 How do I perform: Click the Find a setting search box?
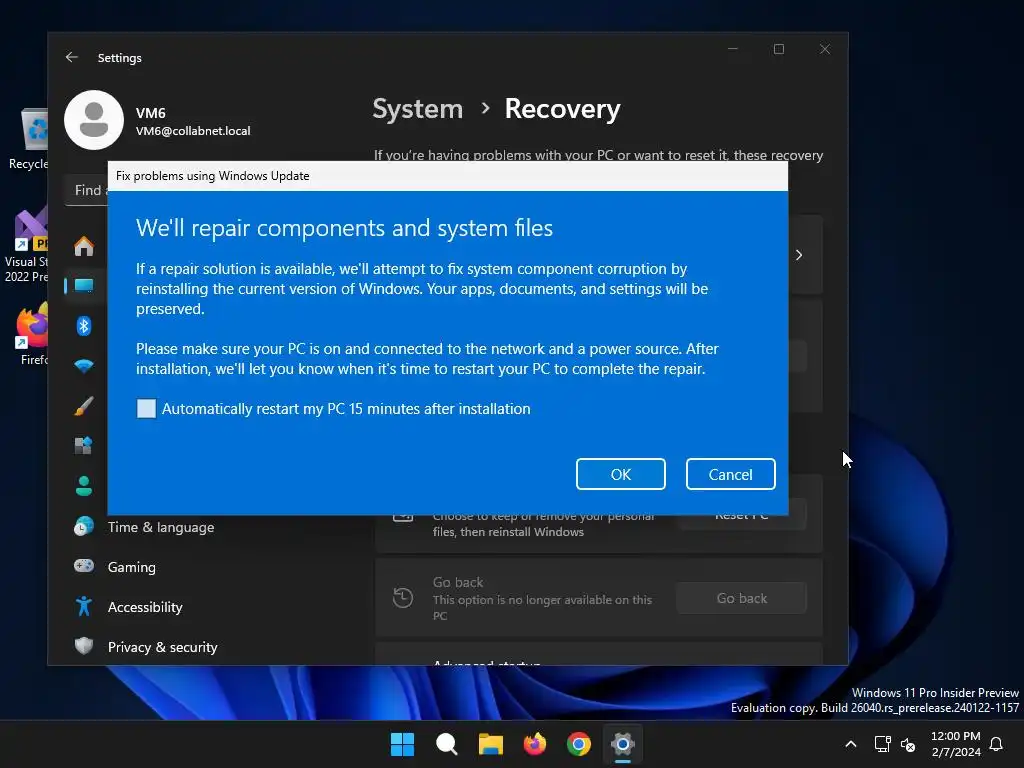(x=87, y=190)
